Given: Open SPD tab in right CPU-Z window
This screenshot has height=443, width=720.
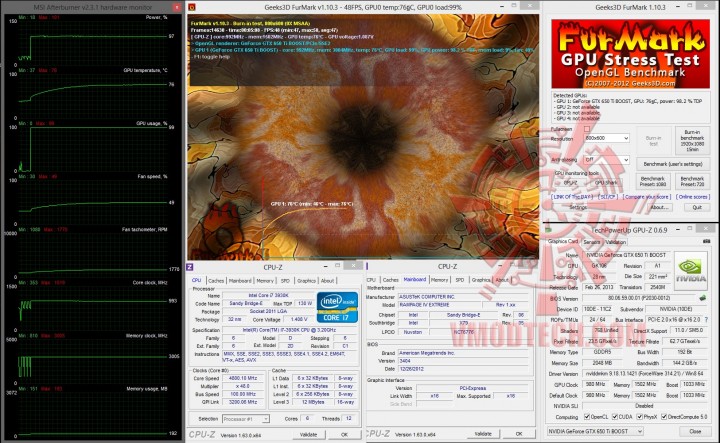Looking at the screenshot, I should (x=460, y=280).
